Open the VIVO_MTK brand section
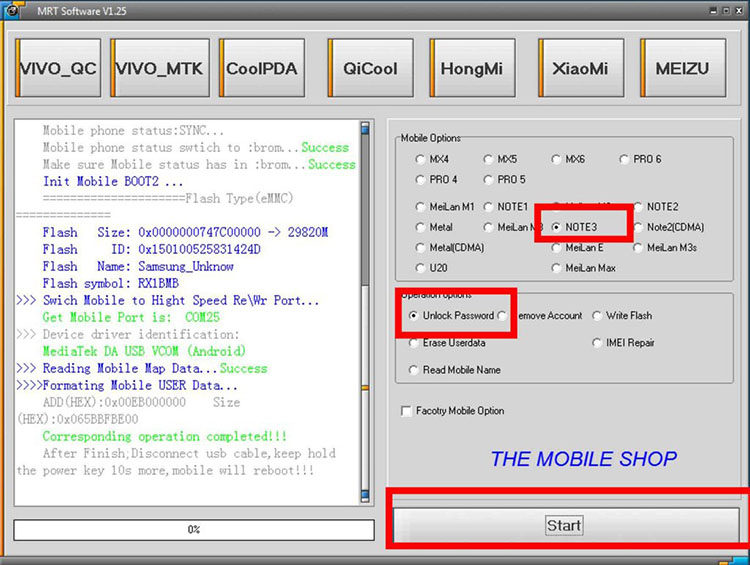The width and height of the screenshot is (750, 565). pos(160,68)
